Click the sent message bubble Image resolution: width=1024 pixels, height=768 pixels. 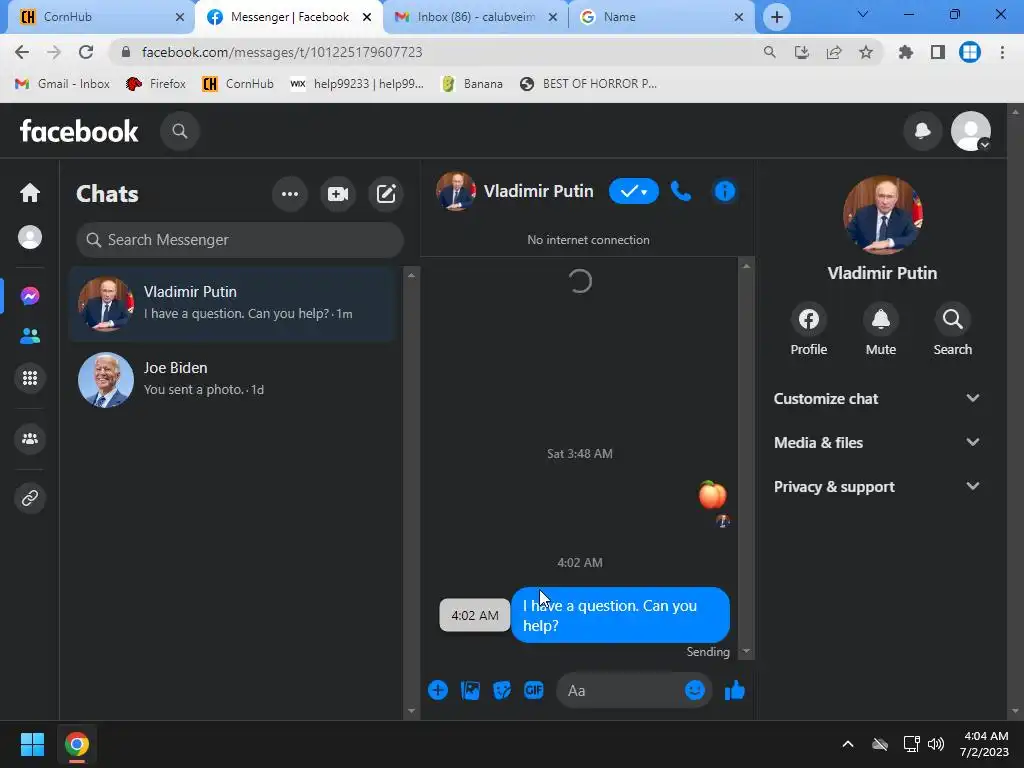pyautogui.click(x=620, y=615)
